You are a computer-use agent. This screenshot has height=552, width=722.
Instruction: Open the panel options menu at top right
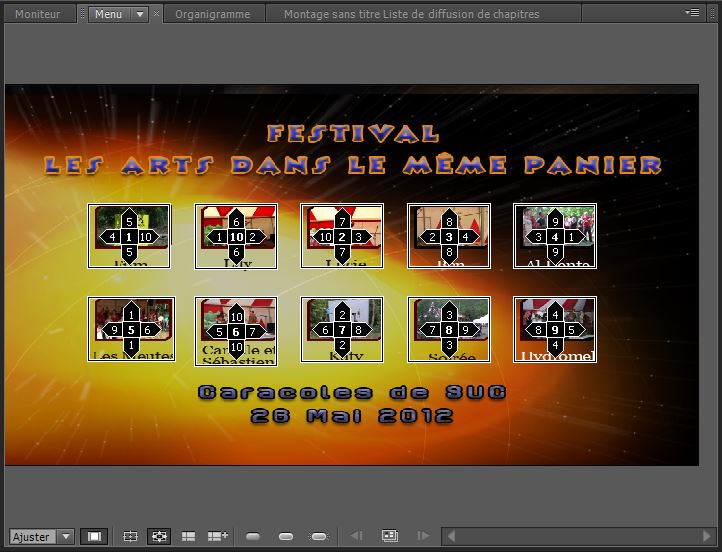pyautogui.click(x=692, y=13)
